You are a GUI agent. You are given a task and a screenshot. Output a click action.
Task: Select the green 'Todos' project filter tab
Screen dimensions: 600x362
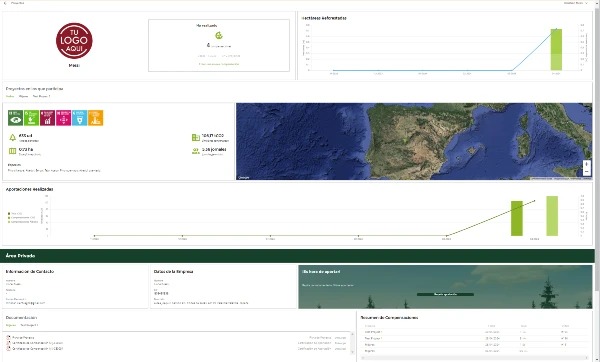[10, 96]
